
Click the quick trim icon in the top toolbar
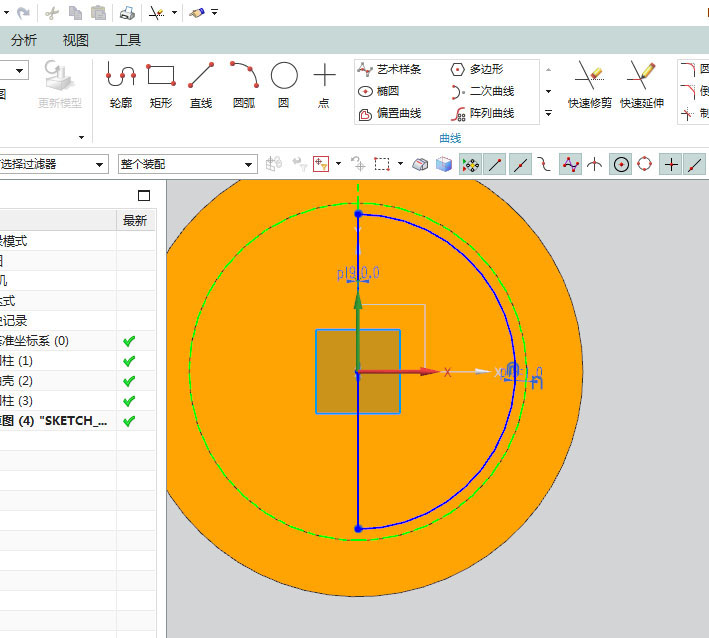156,13
